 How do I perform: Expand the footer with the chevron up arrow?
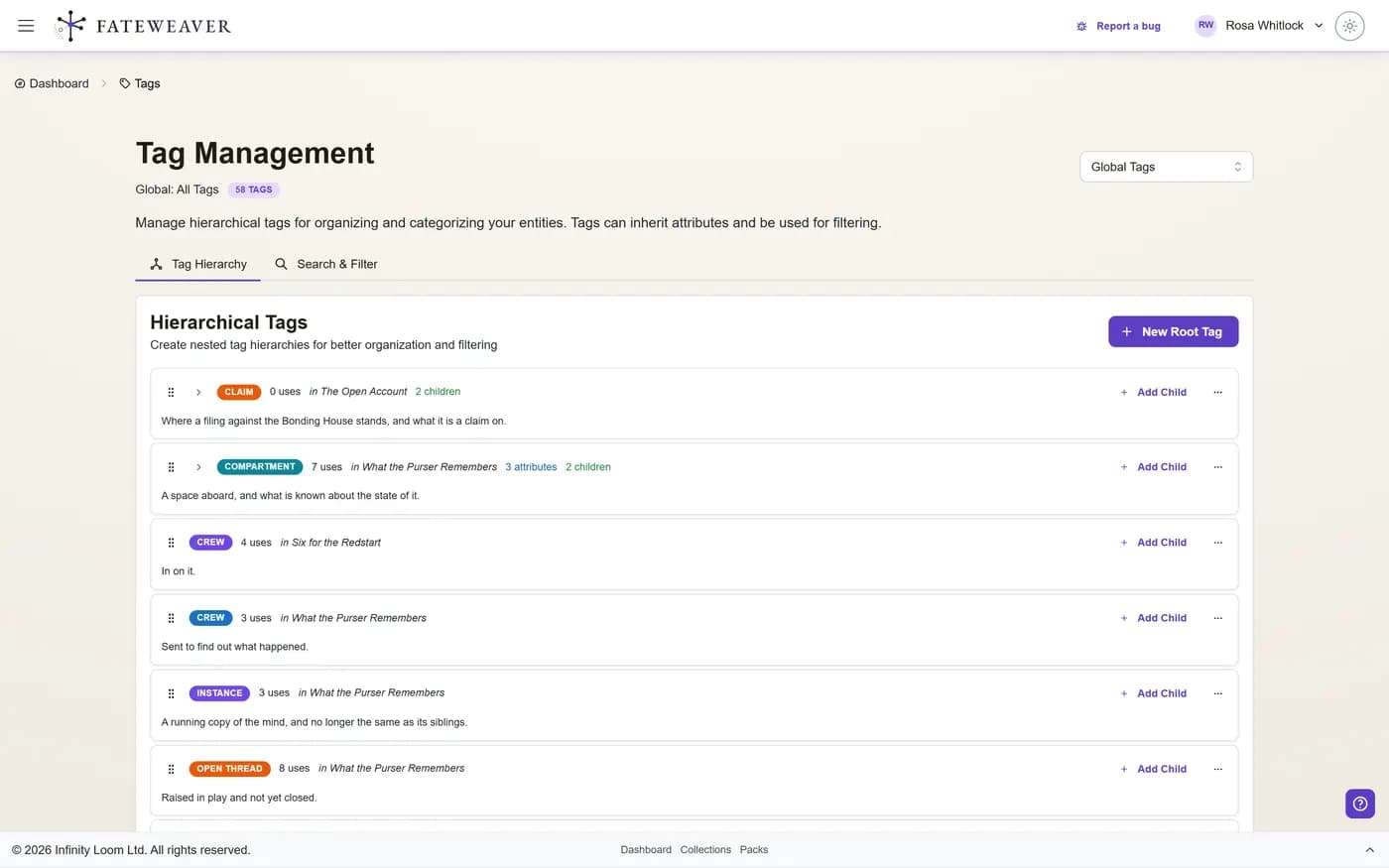point(1369,850)
